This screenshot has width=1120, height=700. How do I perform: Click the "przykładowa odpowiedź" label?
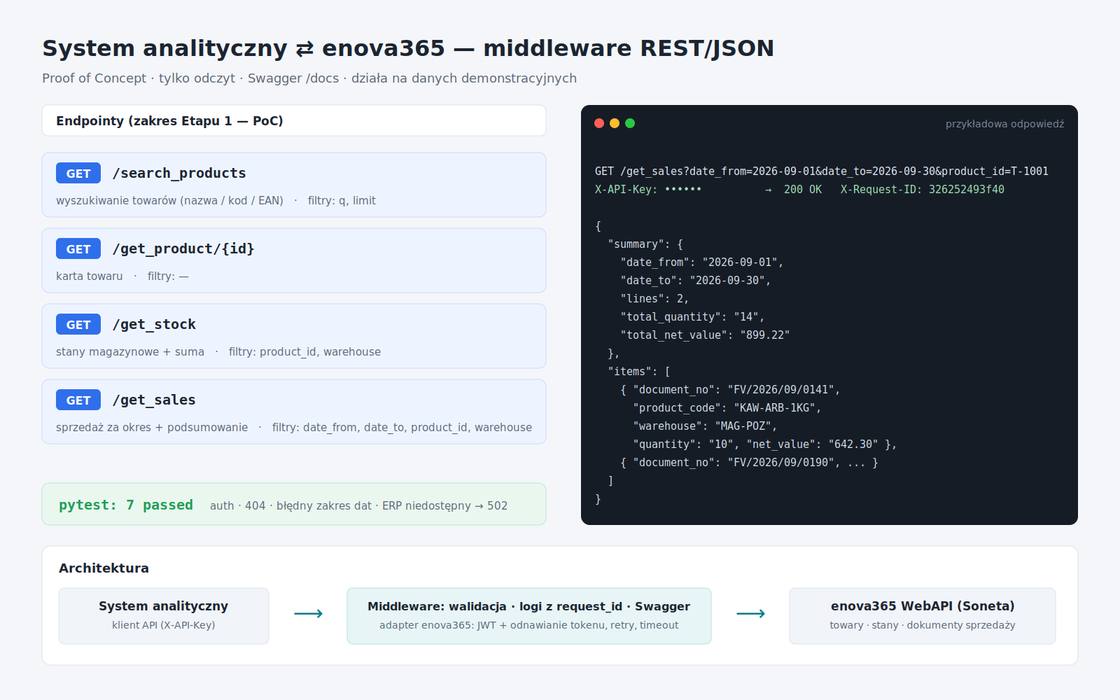tap(1005, 124)
